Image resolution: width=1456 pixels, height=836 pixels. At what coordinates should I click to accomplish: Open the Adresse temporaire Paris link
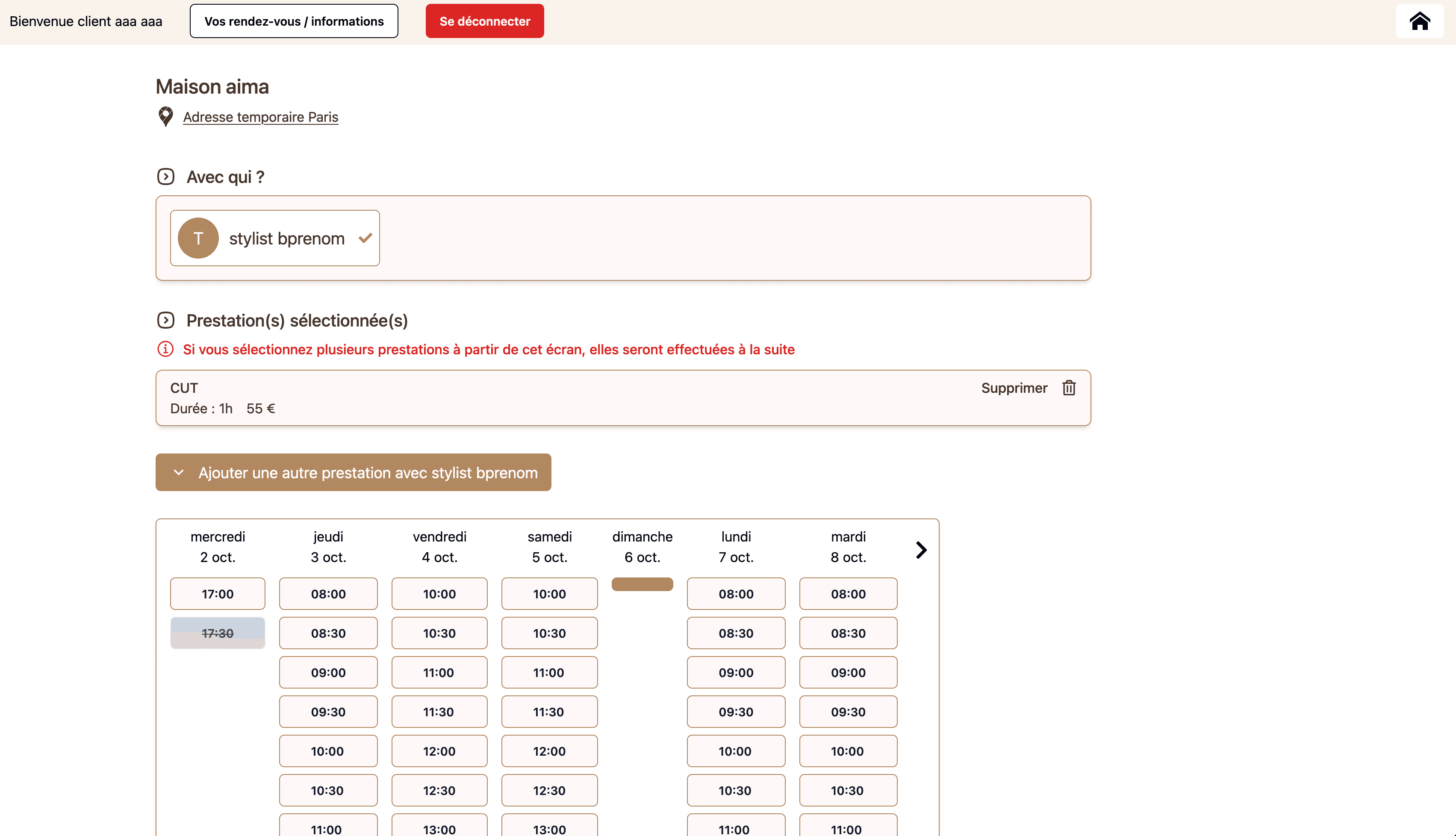pos(261,117)
